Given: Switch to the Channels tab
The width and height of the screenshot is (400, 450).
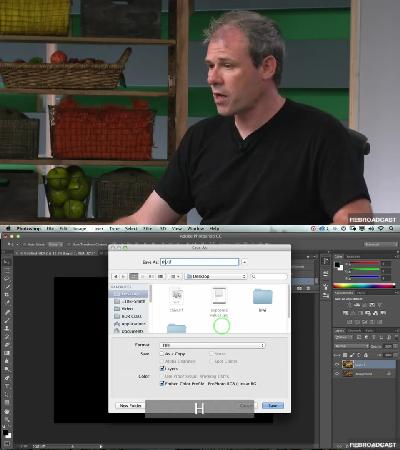Looking at the screenshot, I should click(x=355, y=331).
